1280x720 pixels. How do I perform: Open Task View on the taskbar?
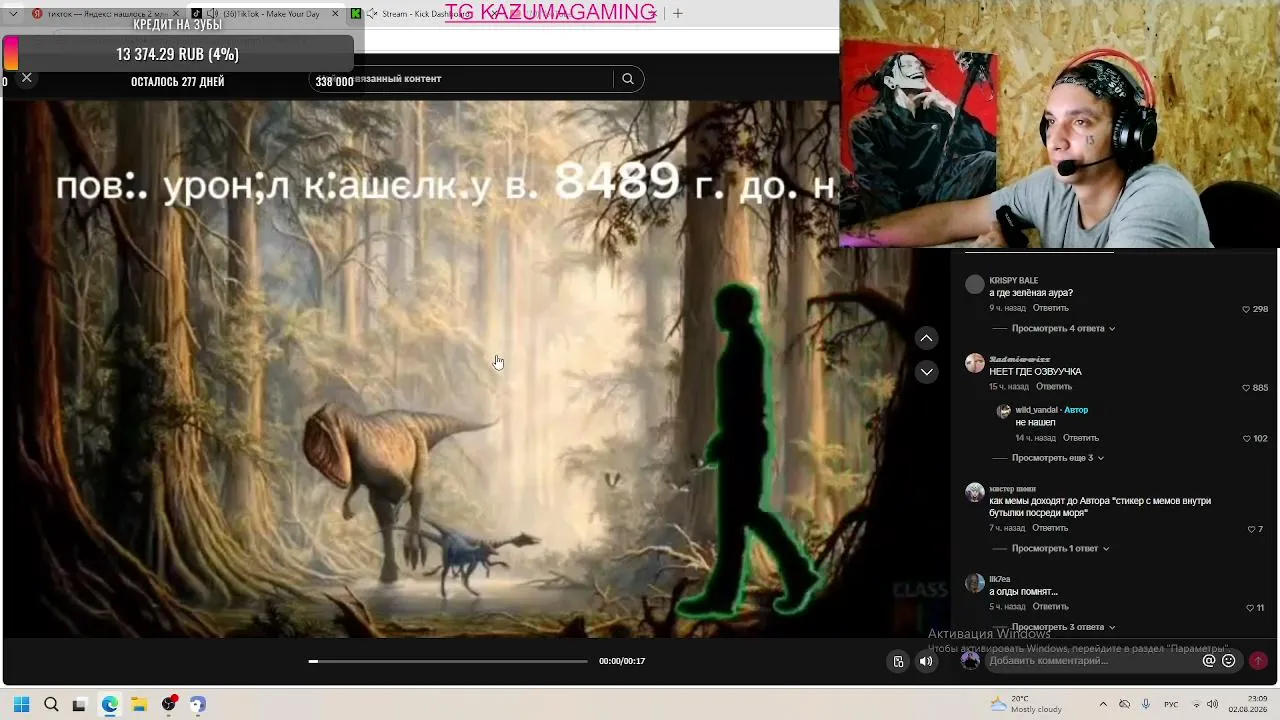click(79, 704)
